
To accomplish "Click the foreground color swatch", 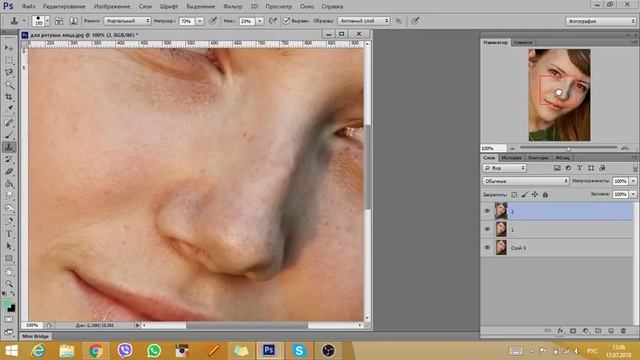I will (x=7, y=304).
